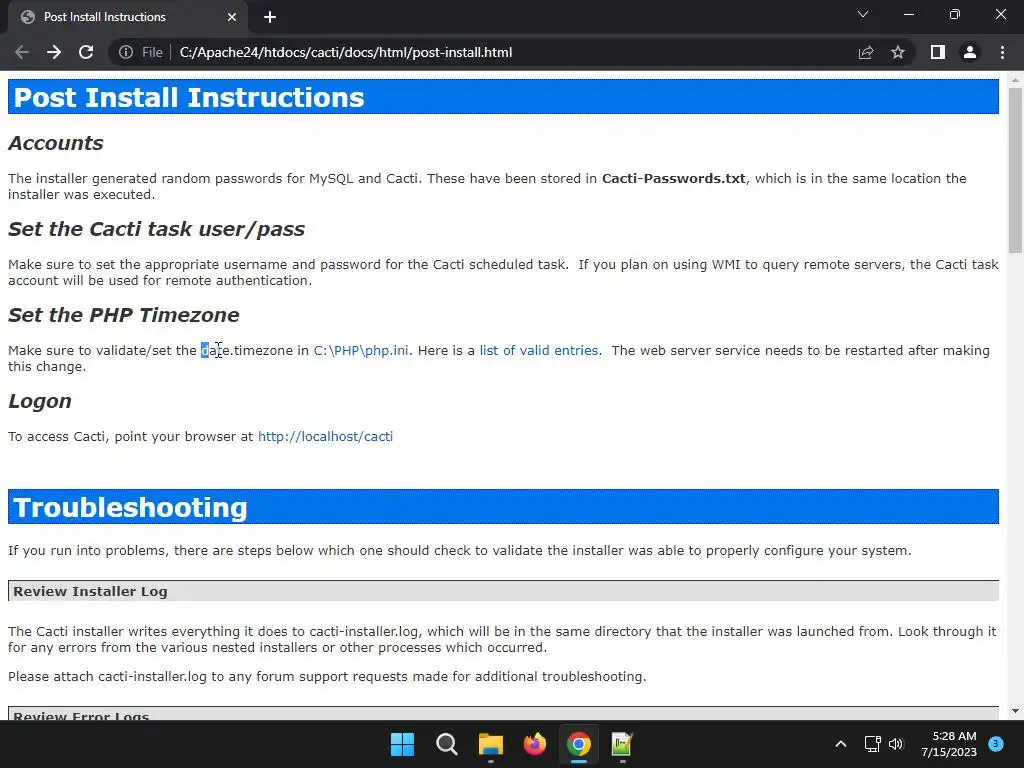
Task: Open a new browser tab
Action: click(x=270, y=17)
